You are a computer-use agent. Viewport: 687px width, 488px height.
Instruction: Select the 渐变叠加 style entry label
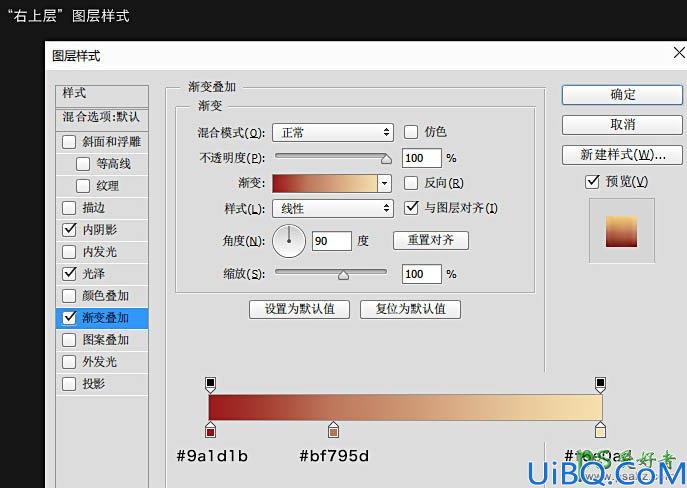106,318
